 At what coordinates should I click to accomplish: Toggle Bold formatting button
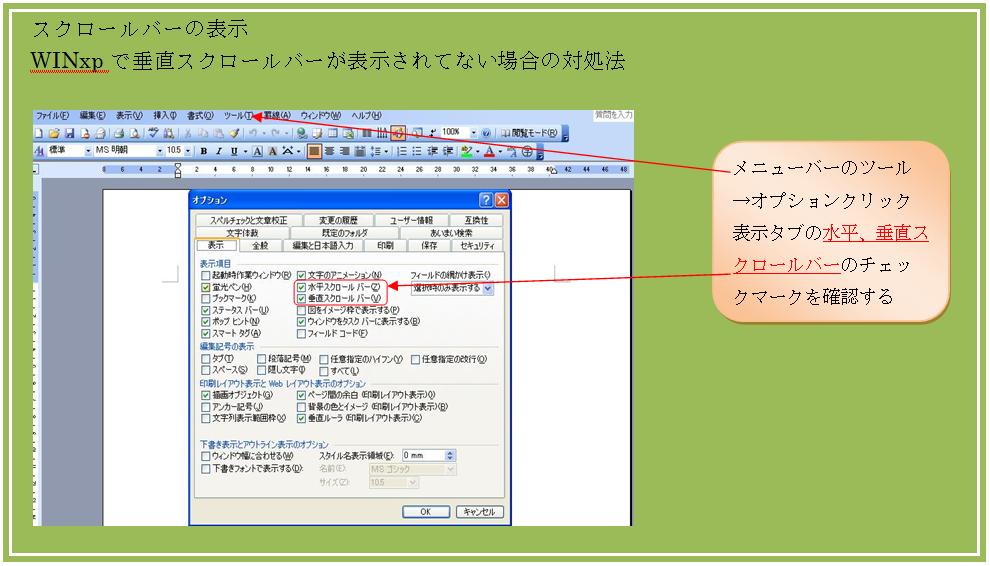tap(203, 151)
